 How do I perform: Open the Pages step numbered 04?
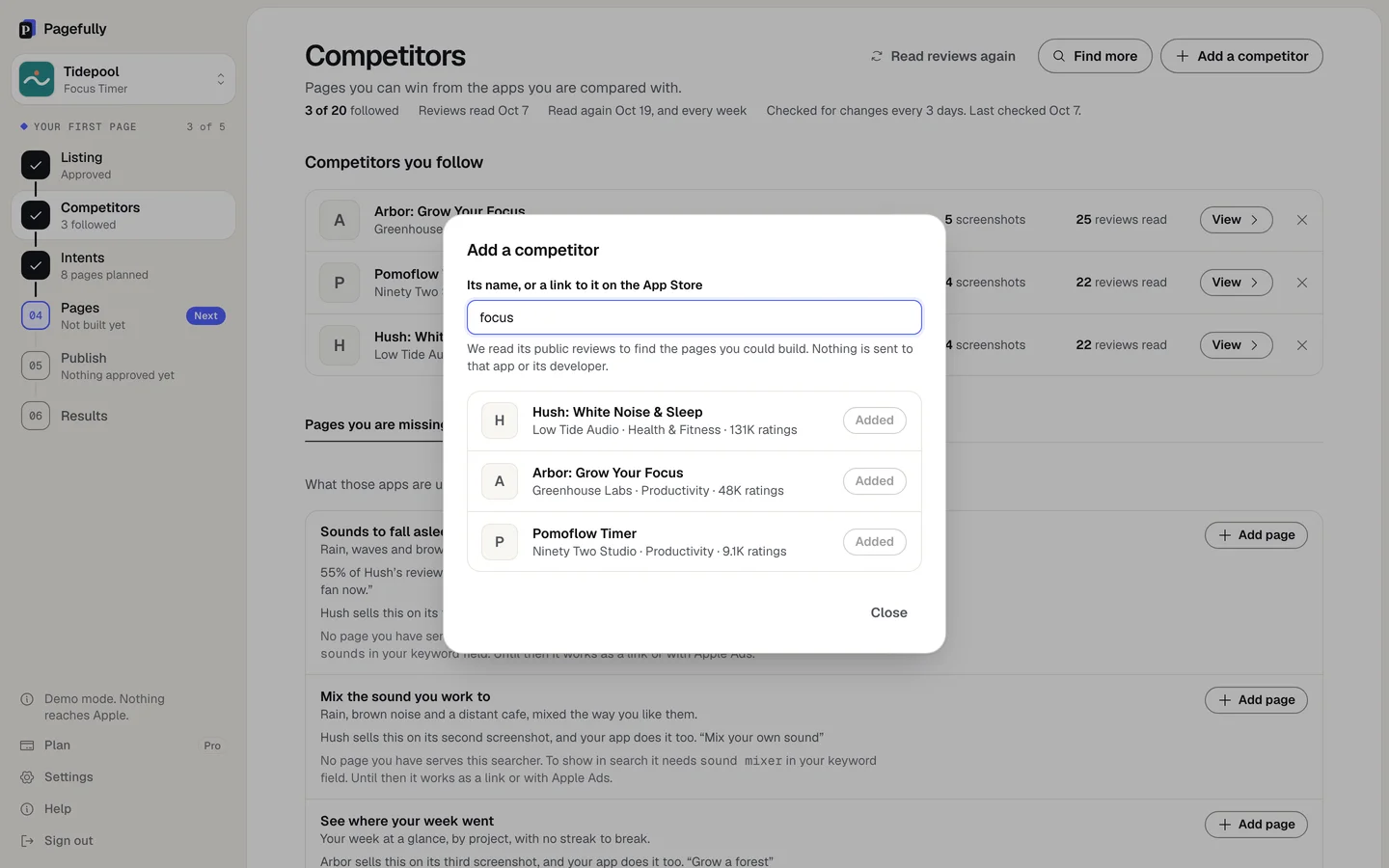123,315
